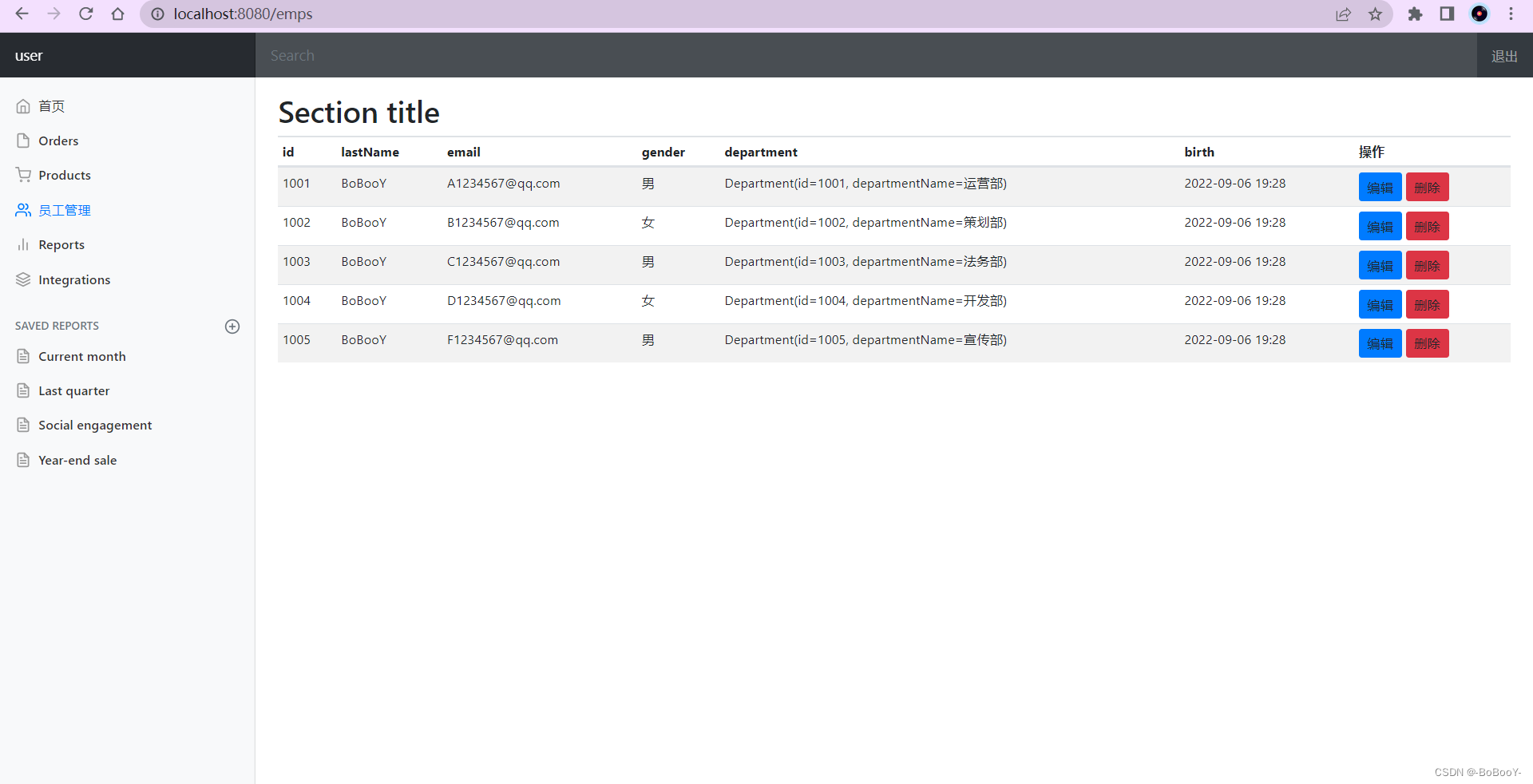Image resolution: width=1533 pixels, height=784 pixels.
Task: Delete employee 1005 with 删除 button
Action: point(1427,343)
